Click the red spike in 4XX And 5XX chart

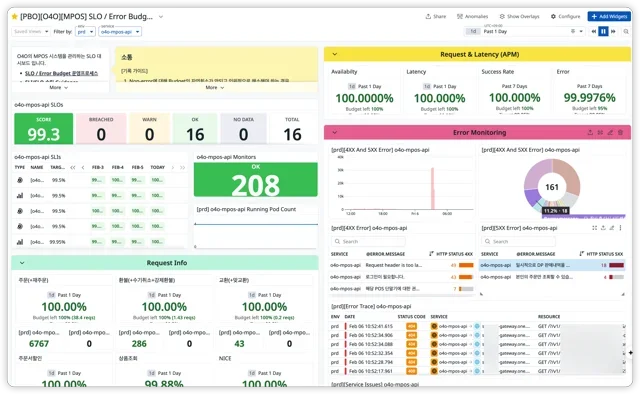tap(433, 188)
